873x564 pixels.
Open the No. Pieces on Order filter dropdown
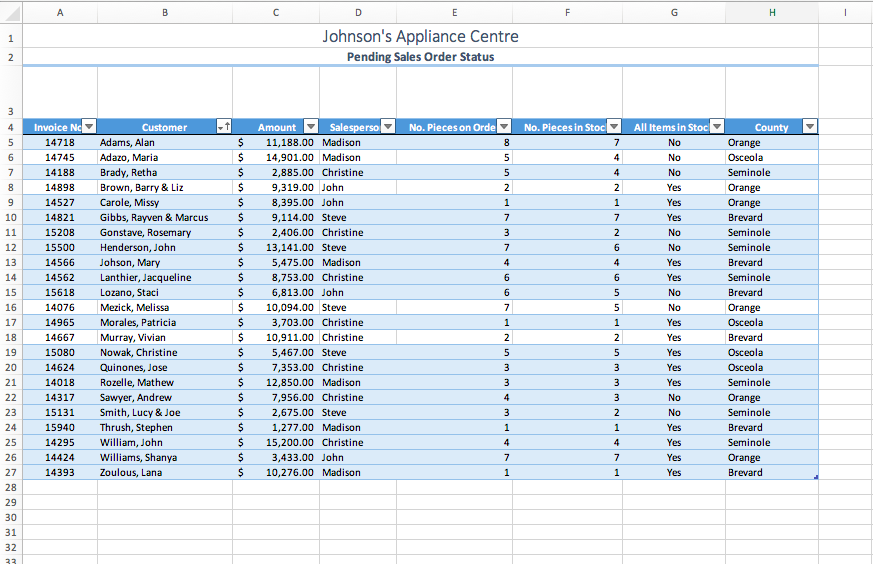click(x=503, y=126)
